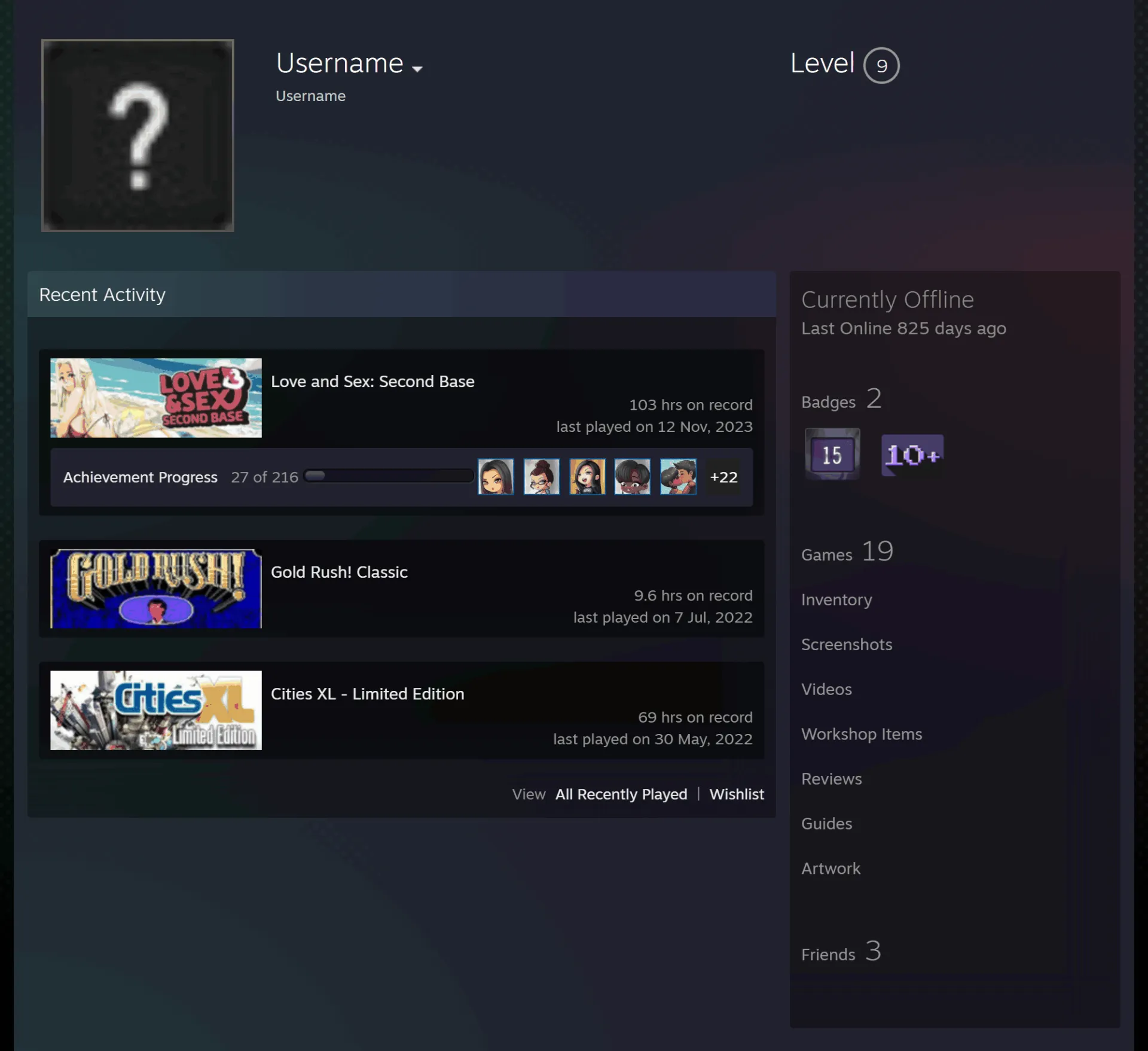
Task: Go to the Videos section
Action: [826, 690]
